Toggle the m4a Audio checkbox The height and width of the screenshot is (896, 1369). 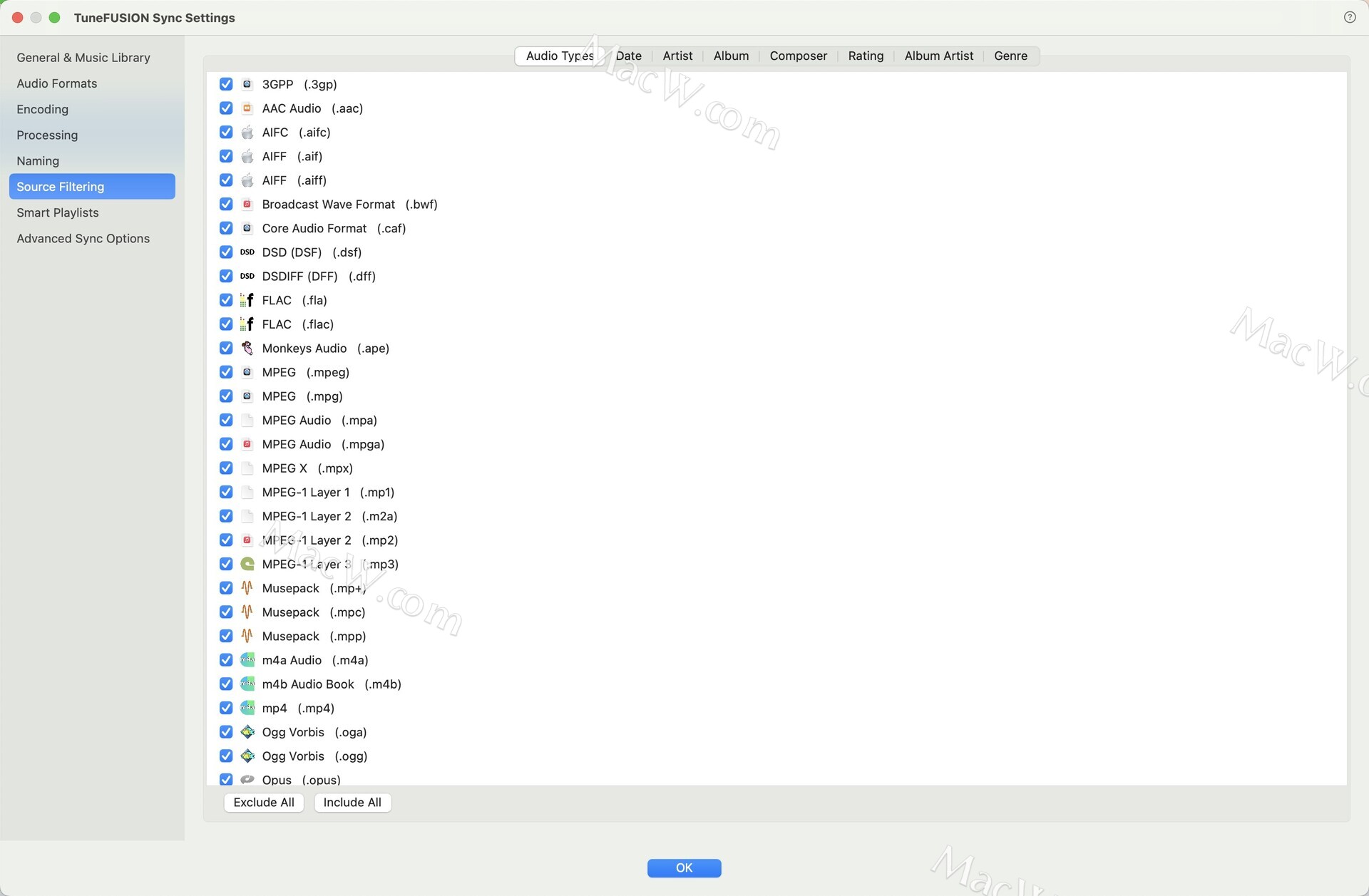(226, 660)
